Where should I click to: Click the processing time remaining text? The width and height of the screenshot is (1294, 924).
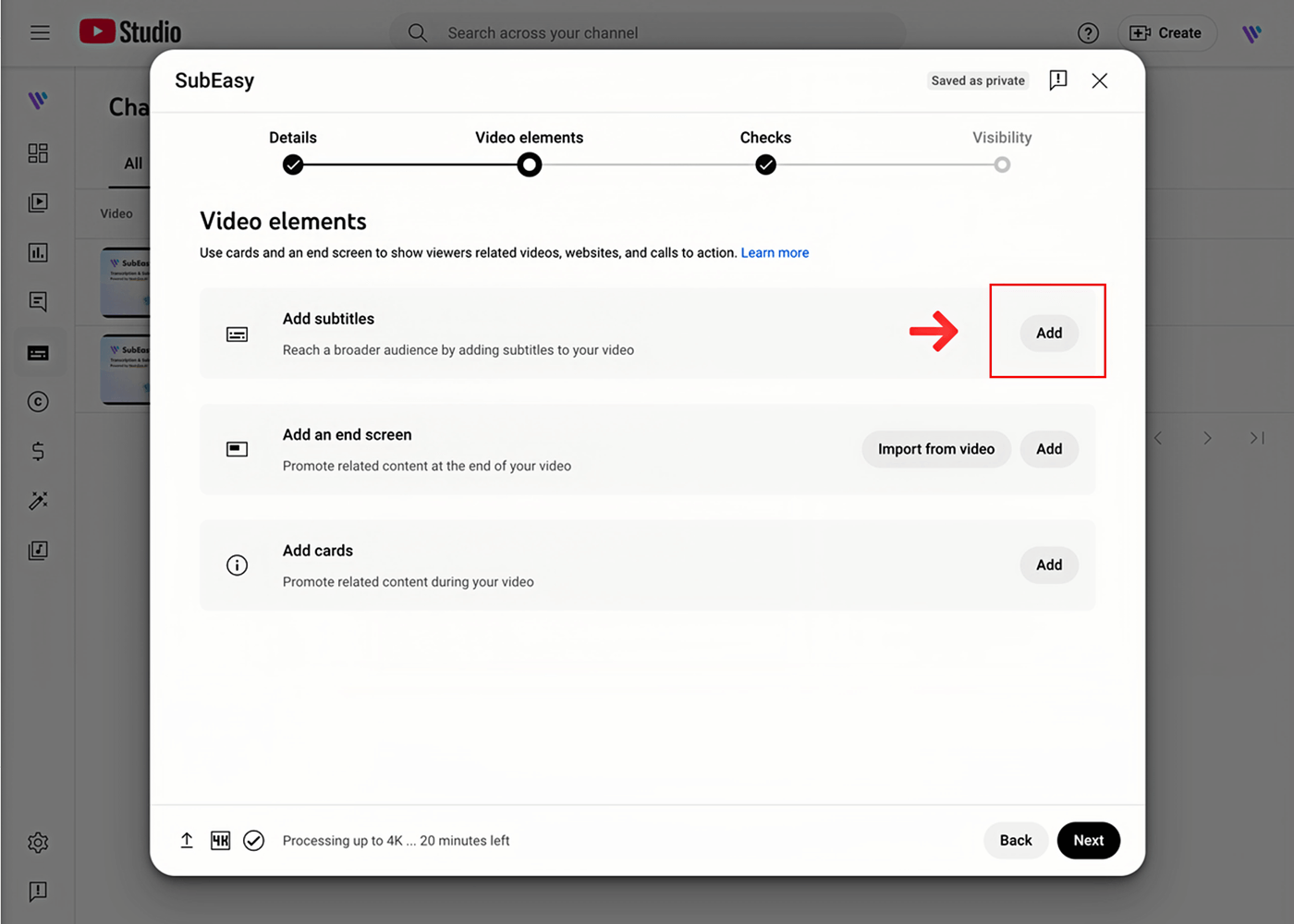click(x=396, y=841)
